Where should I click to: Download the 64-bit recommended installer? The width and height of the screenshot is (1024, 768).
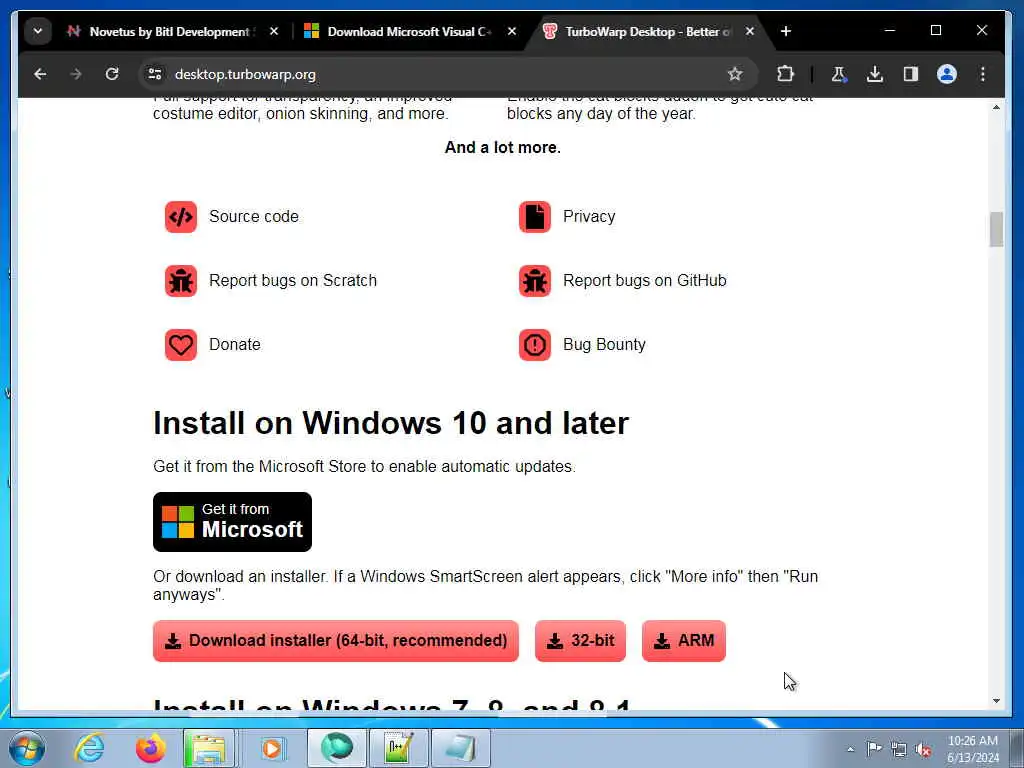336,641
